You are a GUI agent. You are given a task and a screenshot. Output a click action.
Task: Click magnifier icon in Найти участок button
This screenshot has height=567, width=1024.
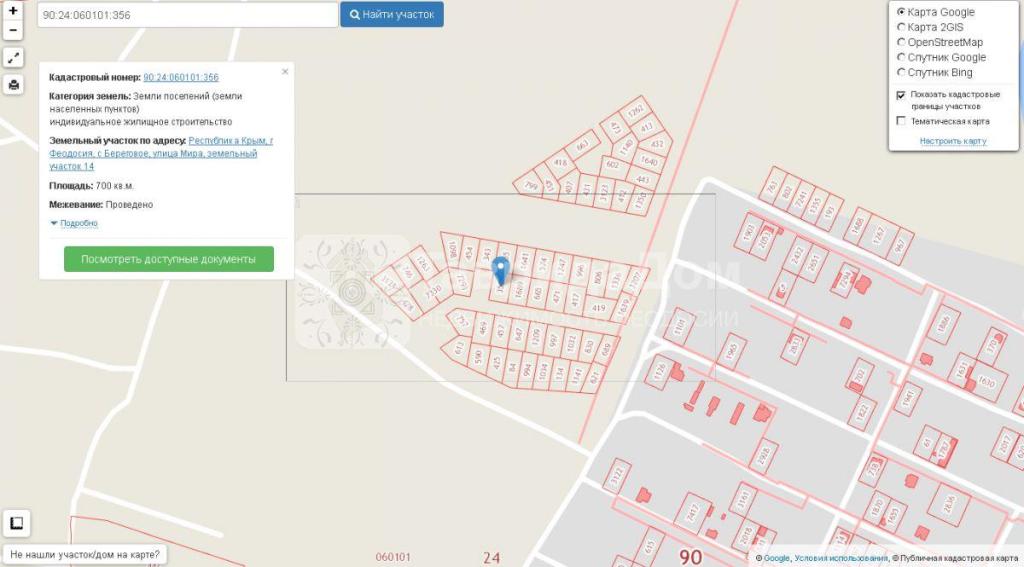click(x=355, y=14)
